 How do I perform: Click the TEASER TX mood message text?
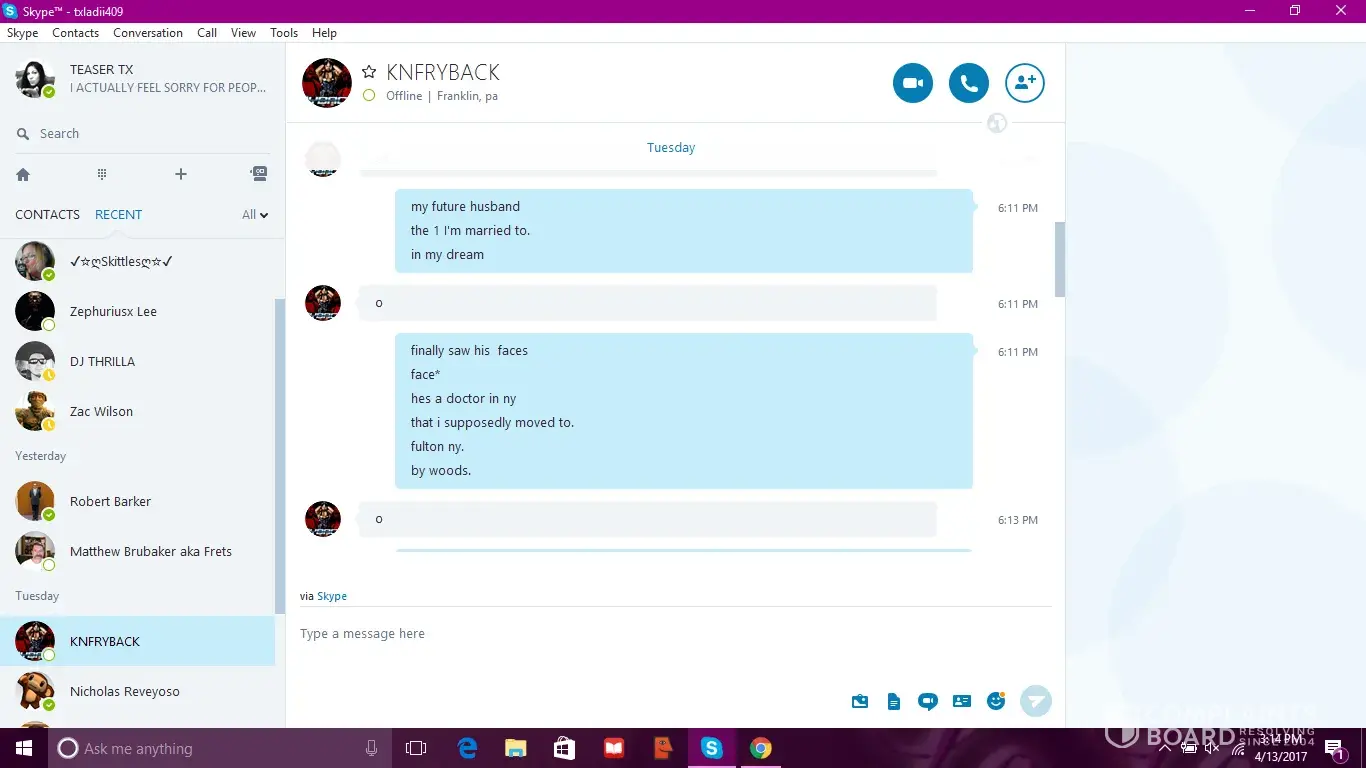[168, 88]
